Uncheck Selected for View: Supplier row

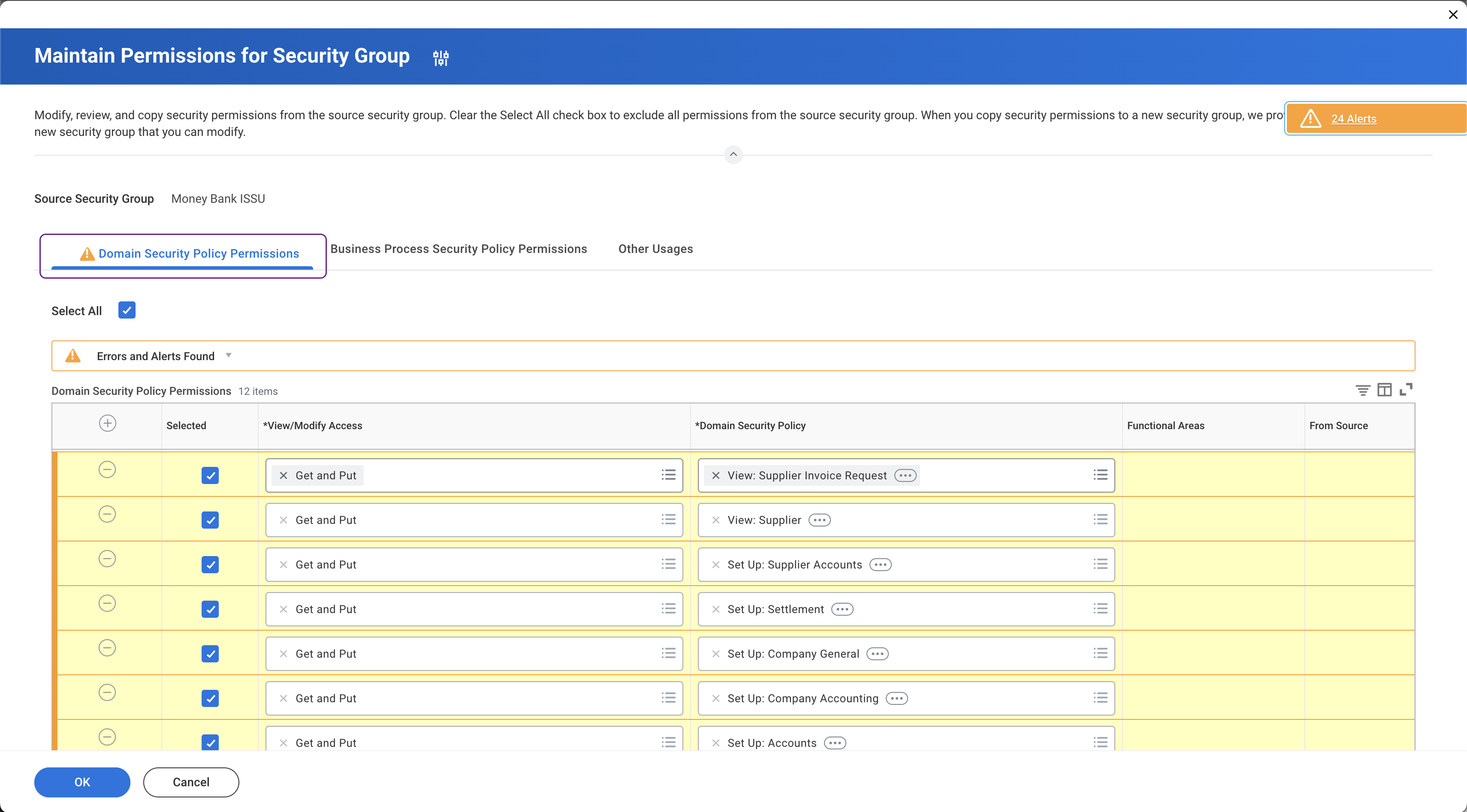click(210, 520)
